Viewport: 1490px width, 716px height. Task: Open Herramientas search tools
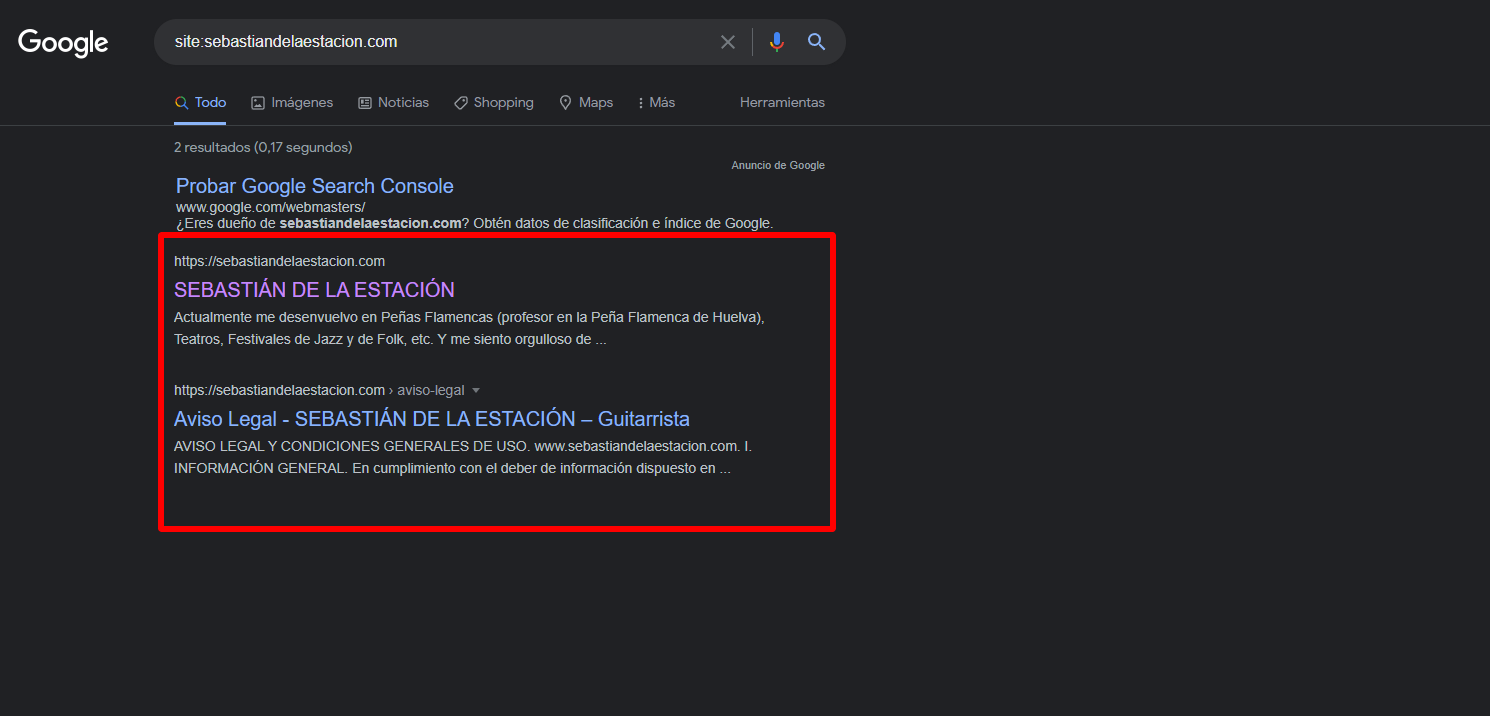(782, 103)
